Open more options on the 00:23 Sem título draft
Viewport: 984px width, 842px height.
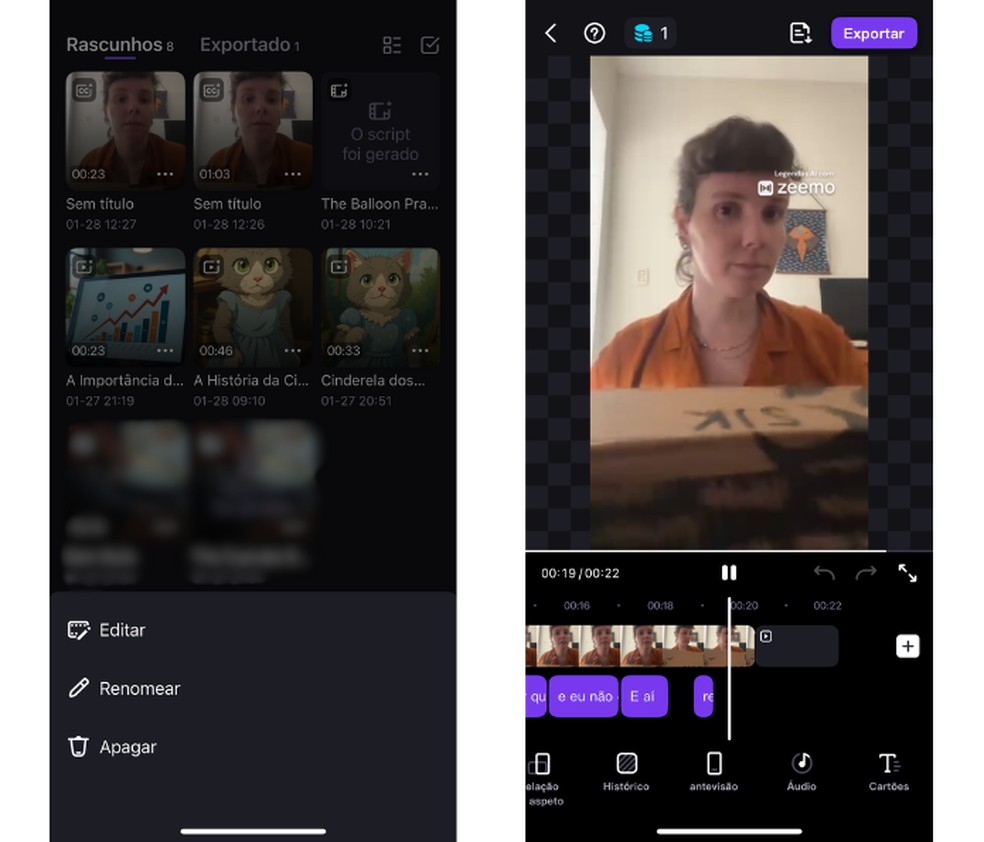165,174
